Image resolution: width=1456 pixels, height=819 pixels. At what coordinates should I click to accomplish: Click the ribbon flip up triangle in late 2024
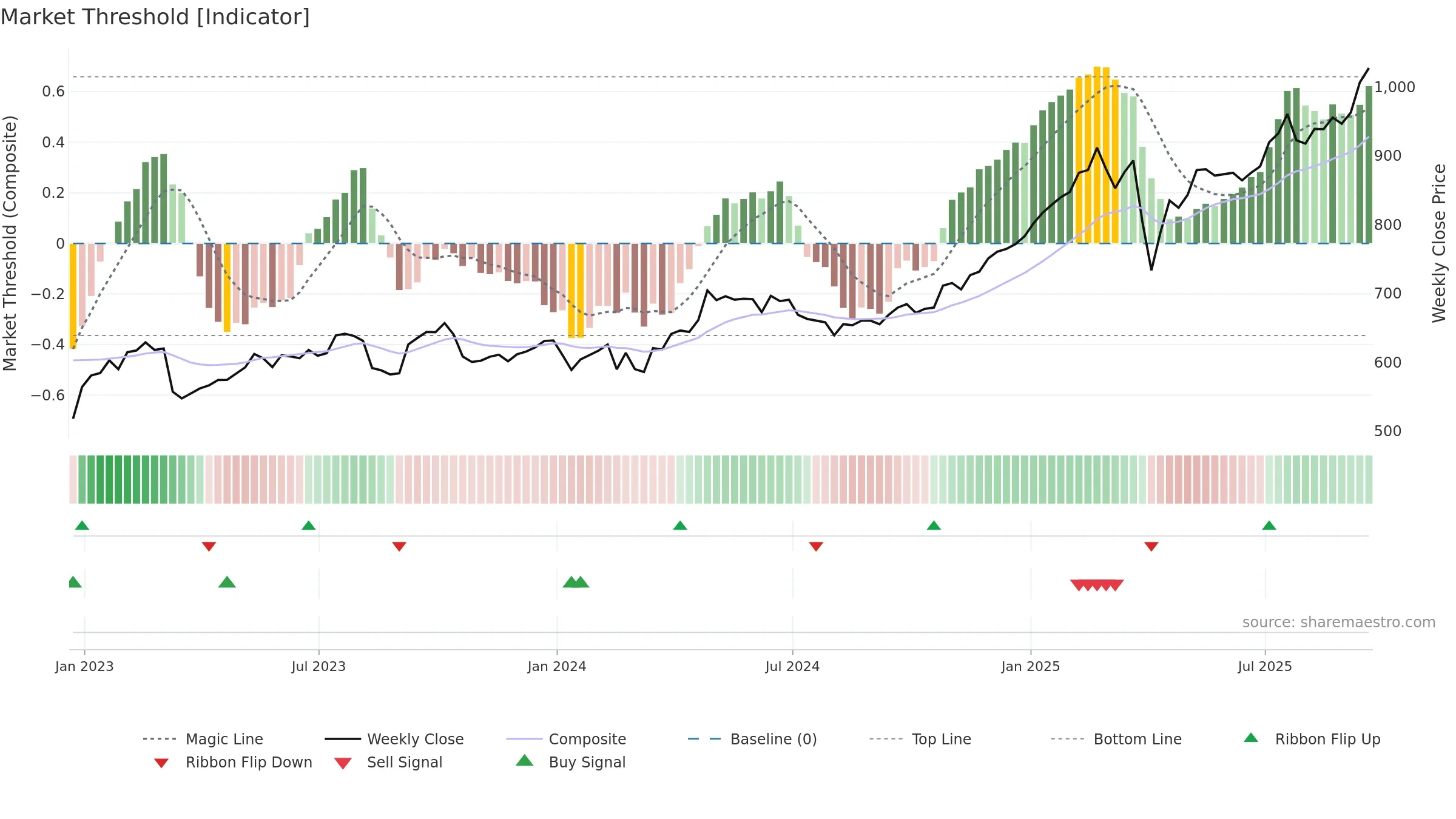pos(934,525)
